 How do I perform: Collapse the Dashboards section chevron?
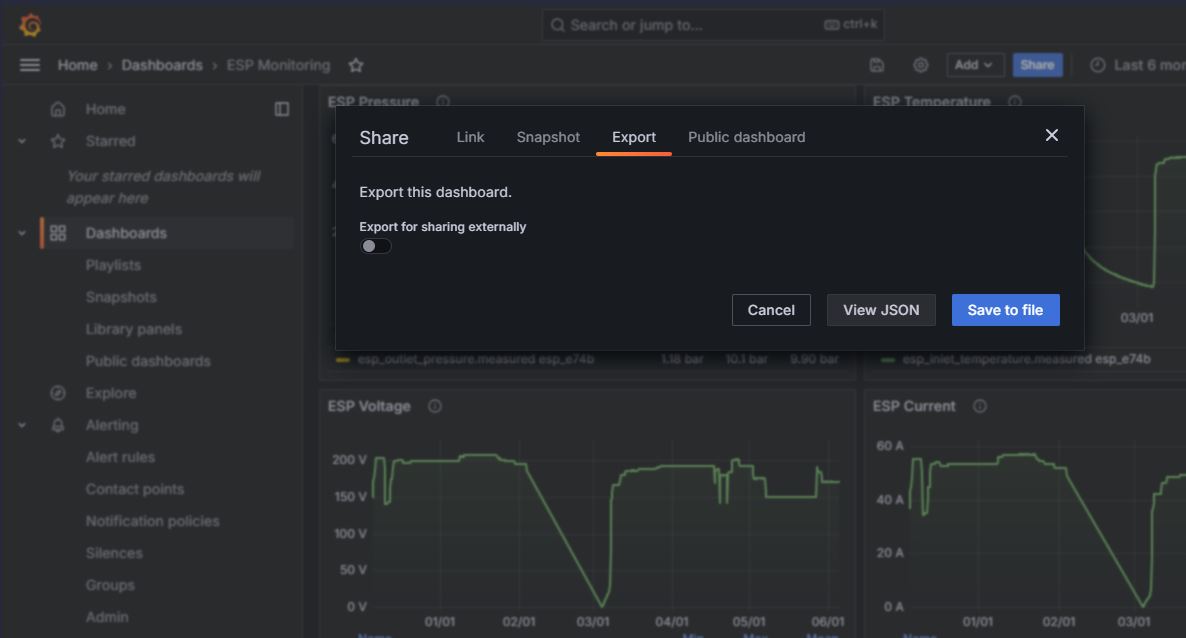coord(22,233)
